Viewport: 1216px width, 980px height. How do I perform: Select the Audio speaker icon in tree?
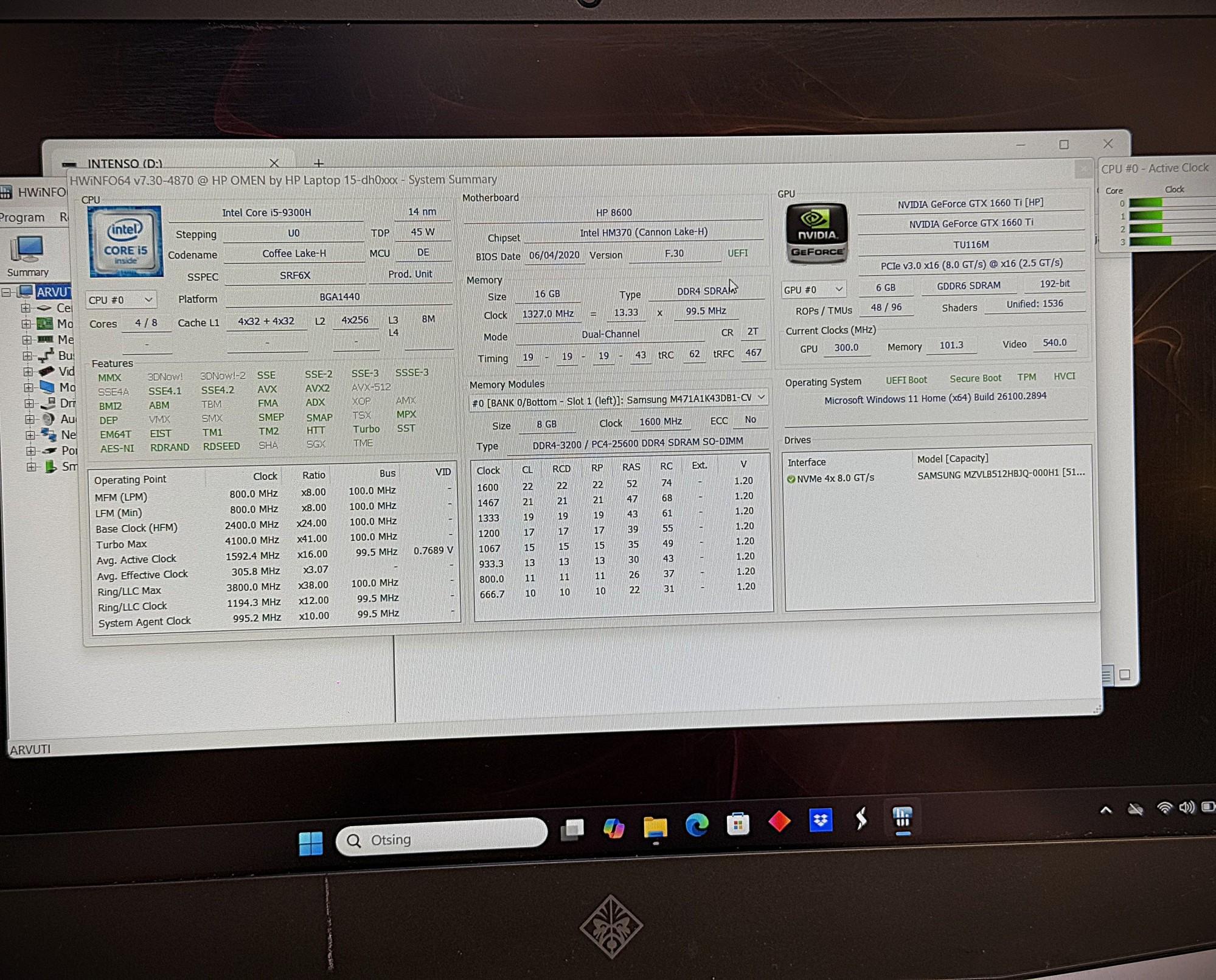coord(49,419)
